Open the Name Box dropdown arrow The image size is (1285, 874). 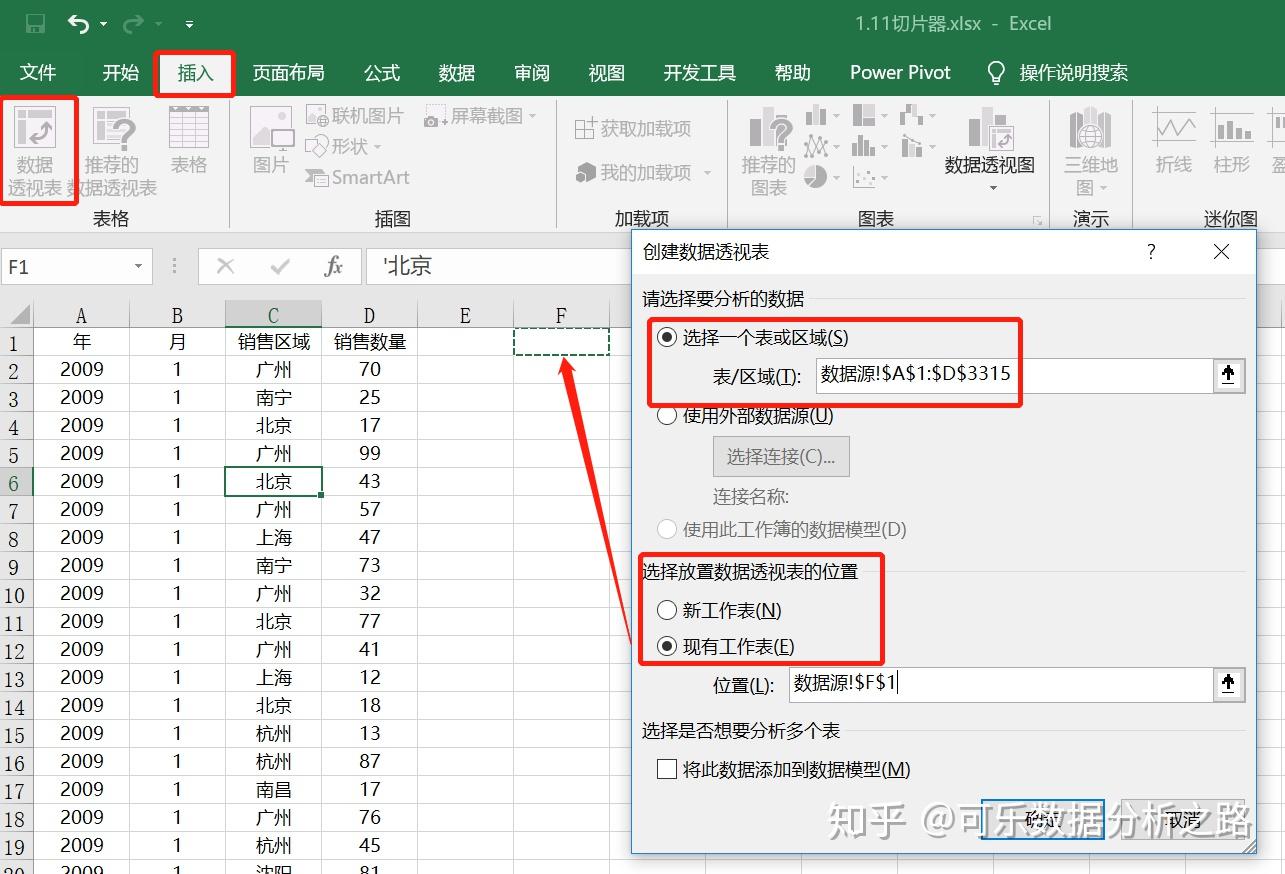click(x=139, y=267)
